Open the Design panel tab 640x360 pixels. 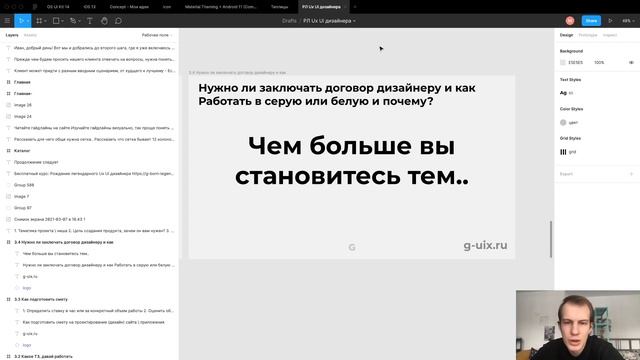pyautogui.click(x=566, y=35)
